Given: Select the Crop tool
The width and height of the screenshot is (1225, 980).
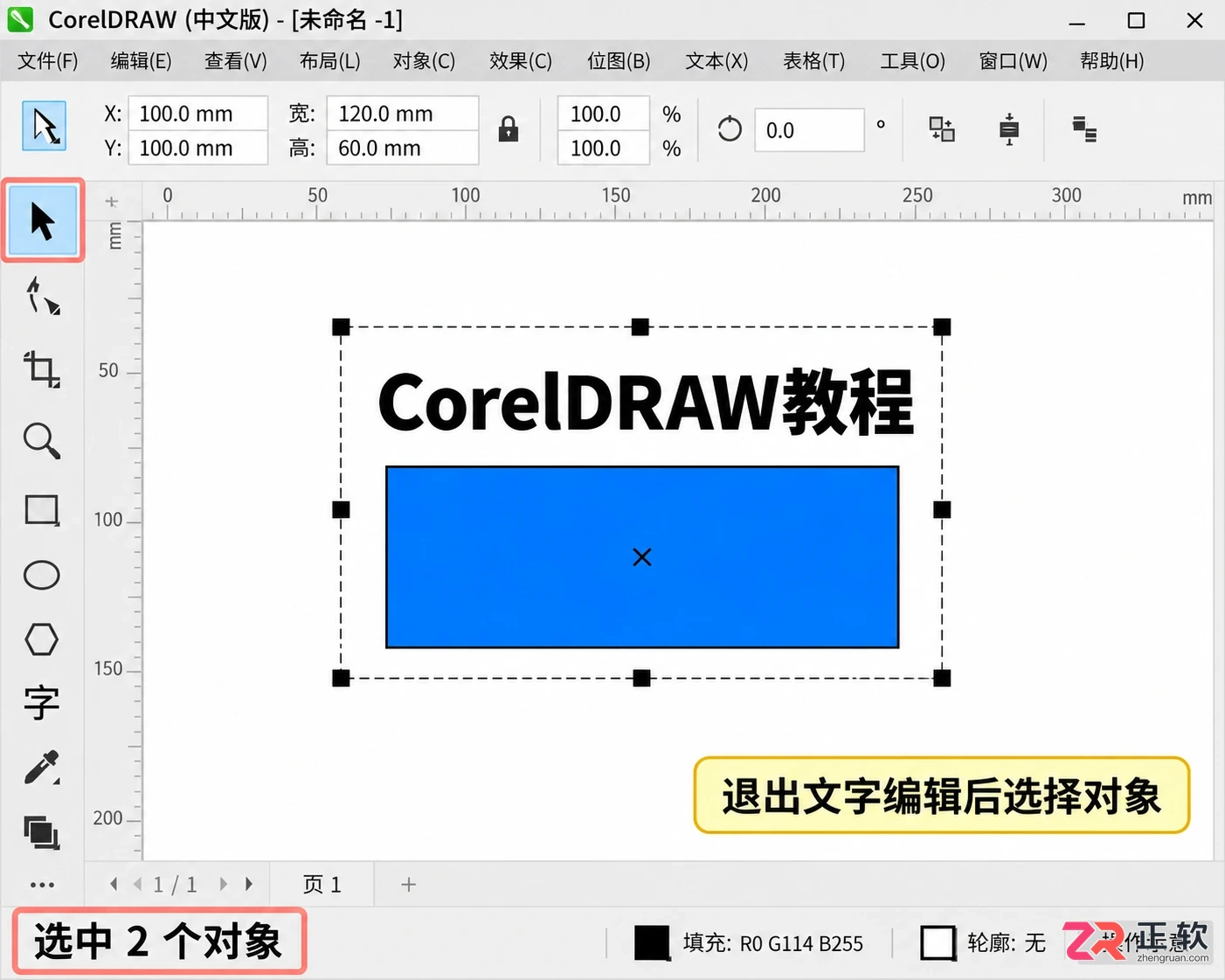Looking at the screenshot, I should tap(42, 369).
